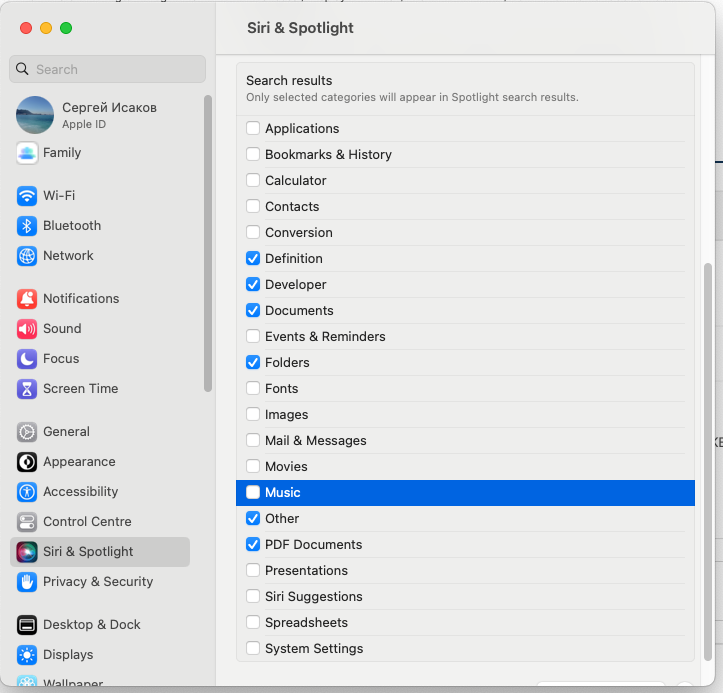The image size is (723, 693).
Task: Click the Siri Suggestions row label
Action: 314,597
